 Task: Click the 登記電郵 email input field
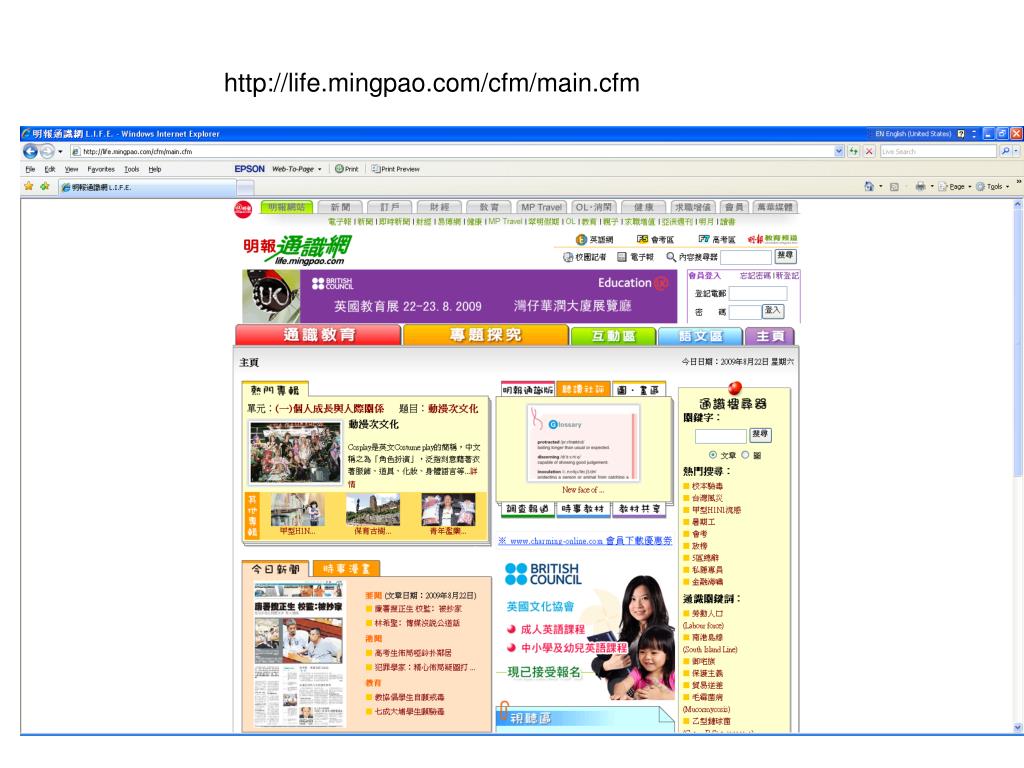(x=758, y=293)
